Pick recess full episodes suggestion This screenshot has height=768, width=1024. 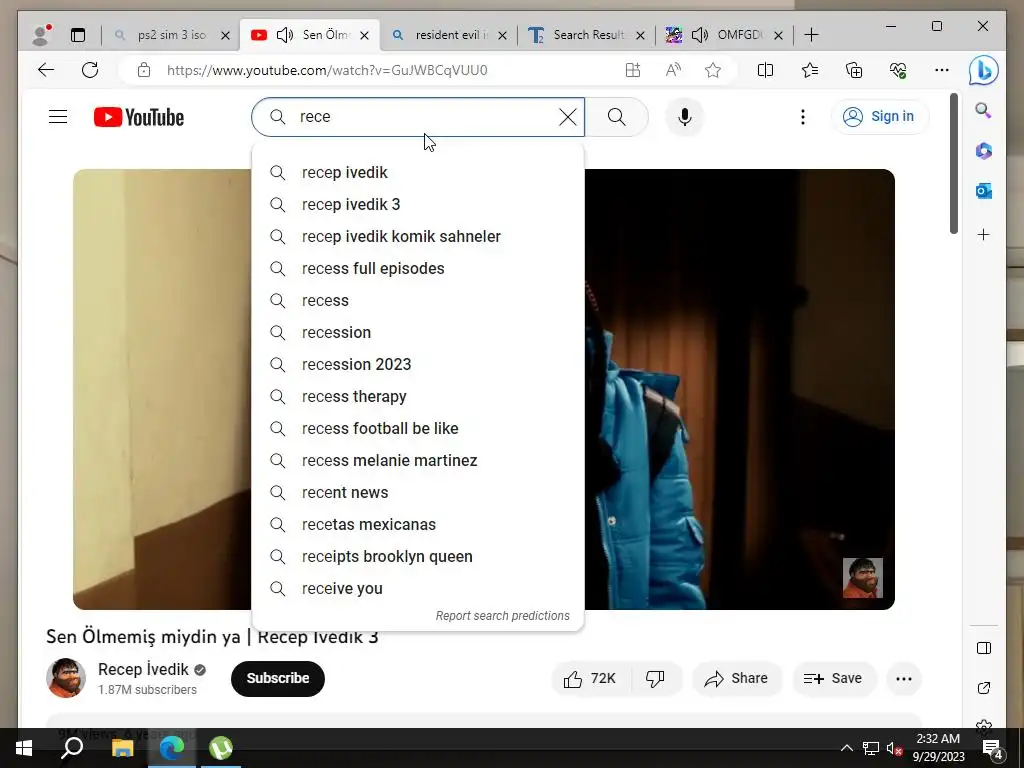pyautogui.click(x=418, y=268)
